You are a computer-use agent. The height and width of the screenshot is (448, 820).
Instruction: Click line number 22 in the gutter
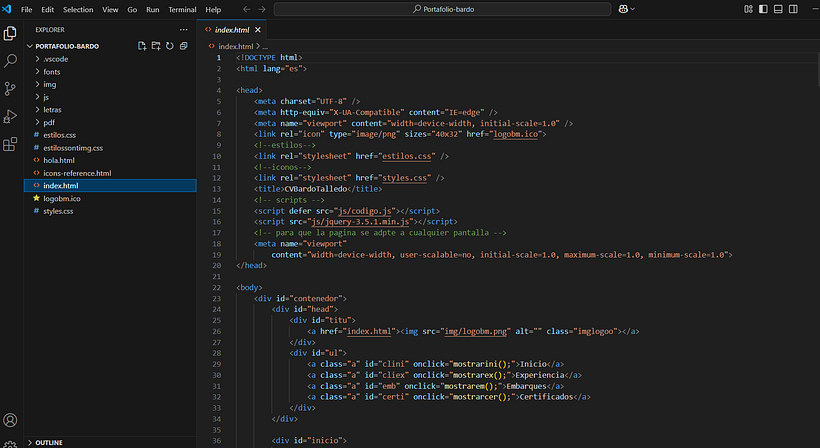click(217, 288)
